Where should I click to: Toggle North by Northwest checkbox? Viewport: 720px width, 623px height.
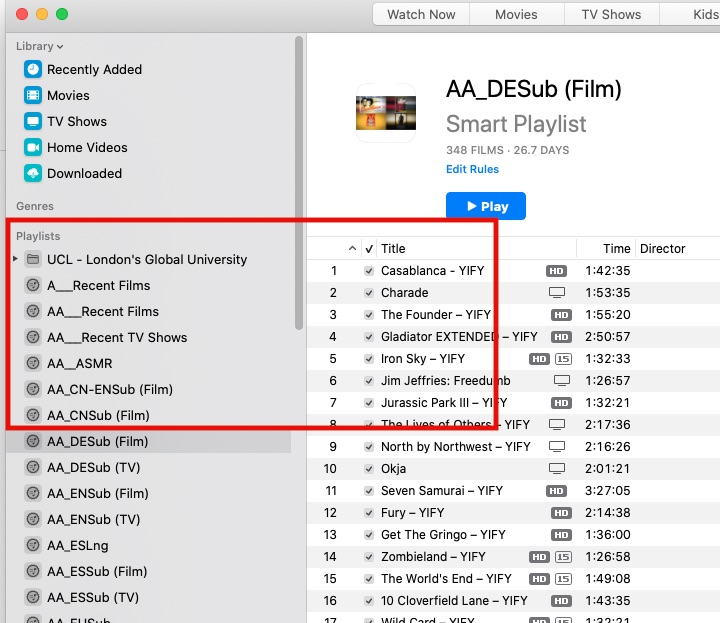[369, 447]
